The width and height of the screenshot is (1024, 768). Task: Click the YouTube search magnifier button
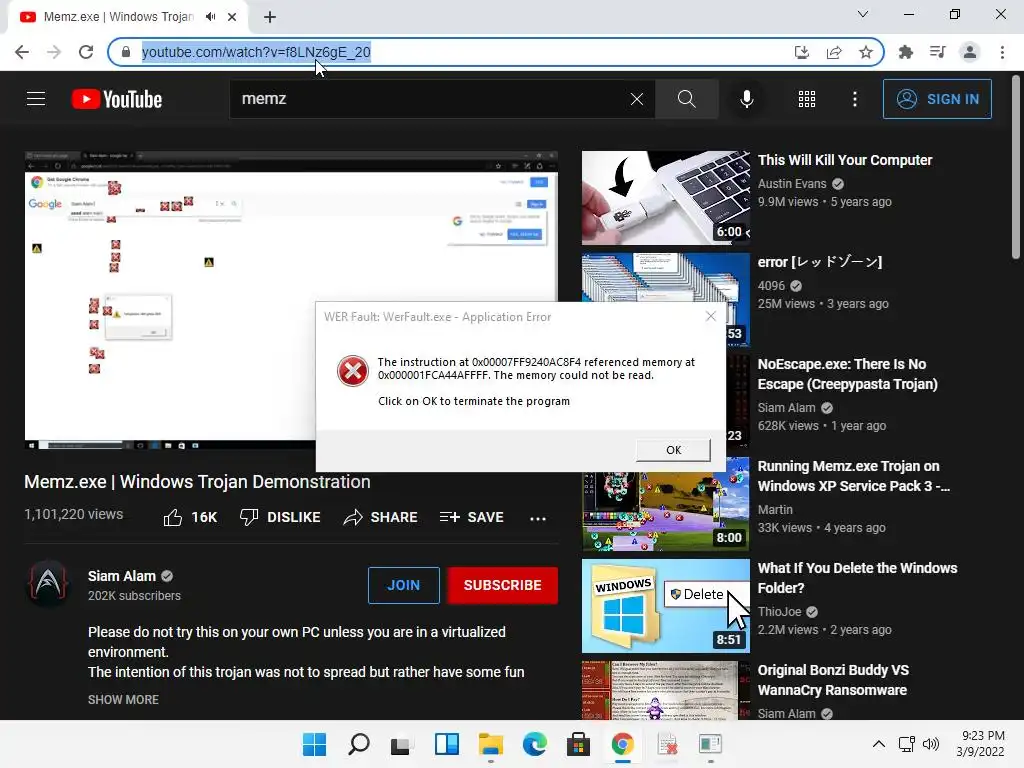tap(686, 99)
